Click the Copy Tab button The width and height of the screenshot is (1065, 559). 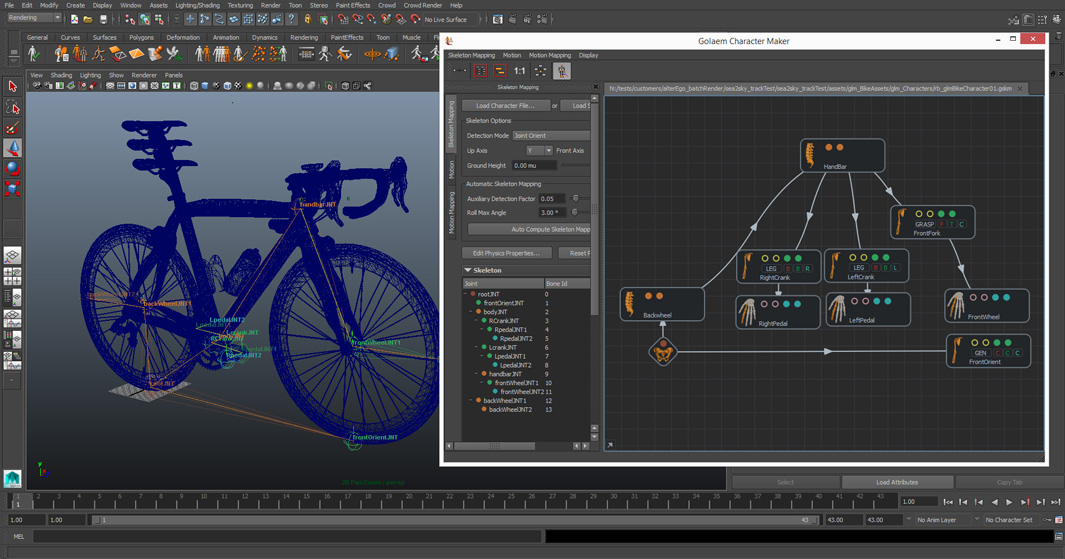point(1009,482)
